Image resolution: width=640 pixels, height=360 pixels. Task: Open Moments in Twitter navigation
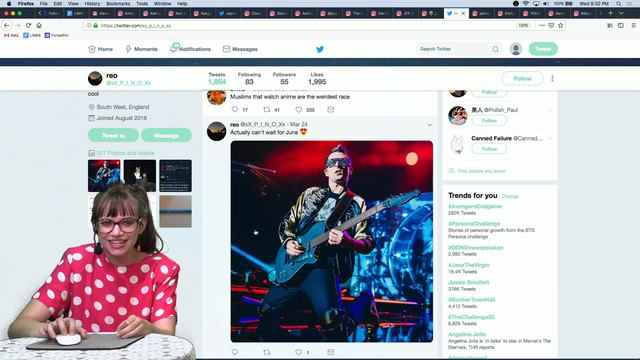[141, 49]
